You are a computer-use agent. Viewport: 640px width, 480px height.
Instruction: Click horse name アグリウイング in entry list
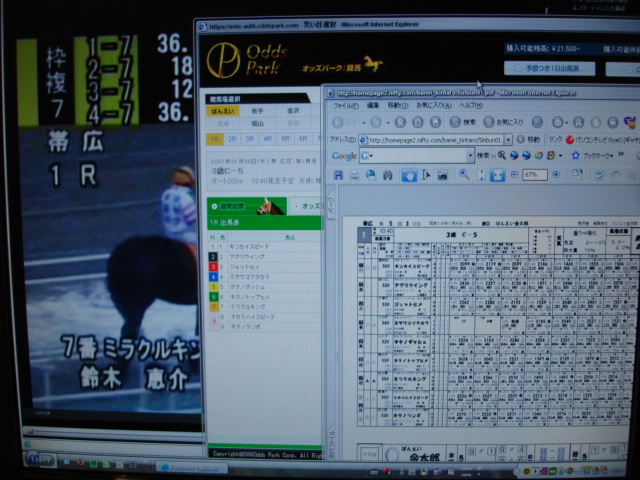[247, 257]
